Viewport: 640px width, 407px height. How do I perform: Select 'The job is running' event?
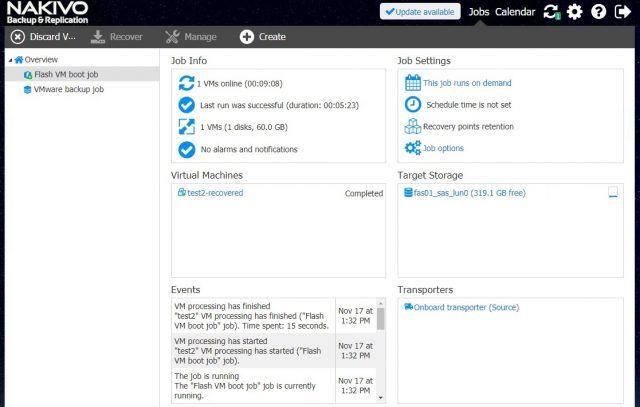274,386
